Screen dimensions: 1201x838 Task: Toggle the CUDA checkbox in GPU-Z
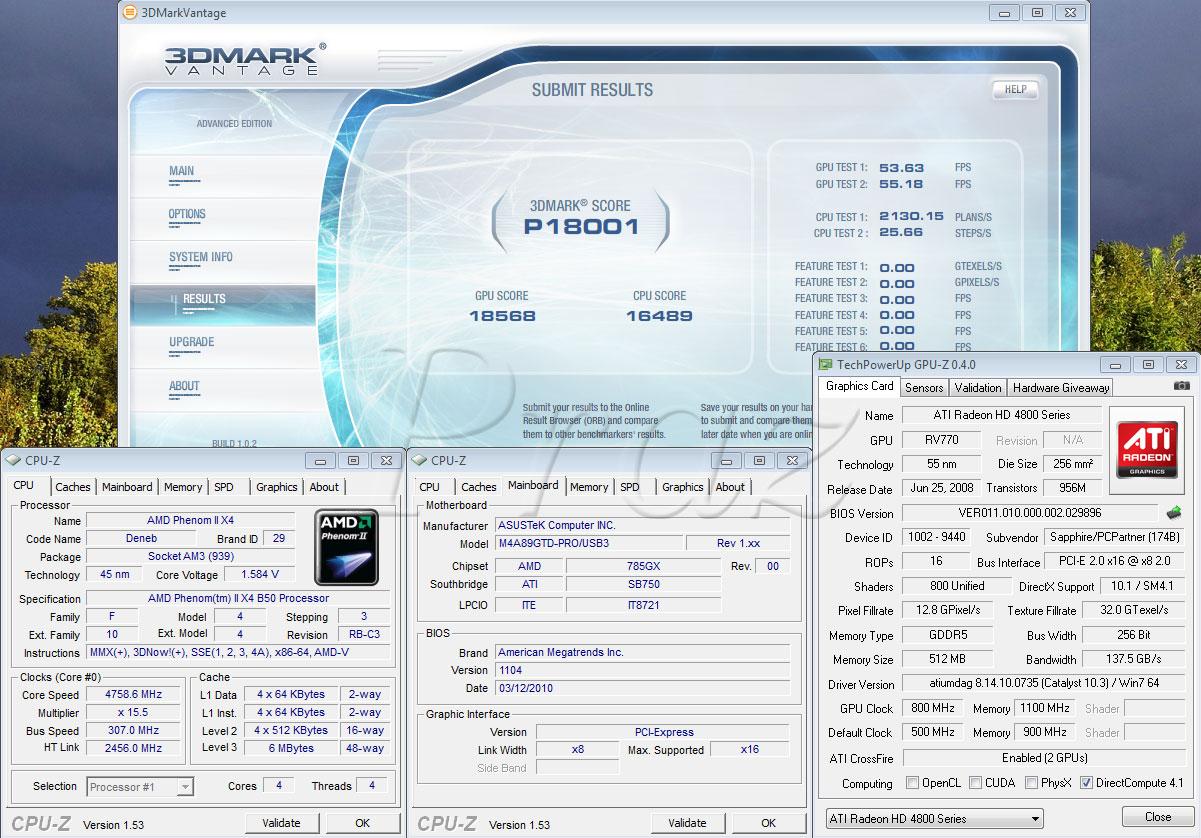coord(976,783)
